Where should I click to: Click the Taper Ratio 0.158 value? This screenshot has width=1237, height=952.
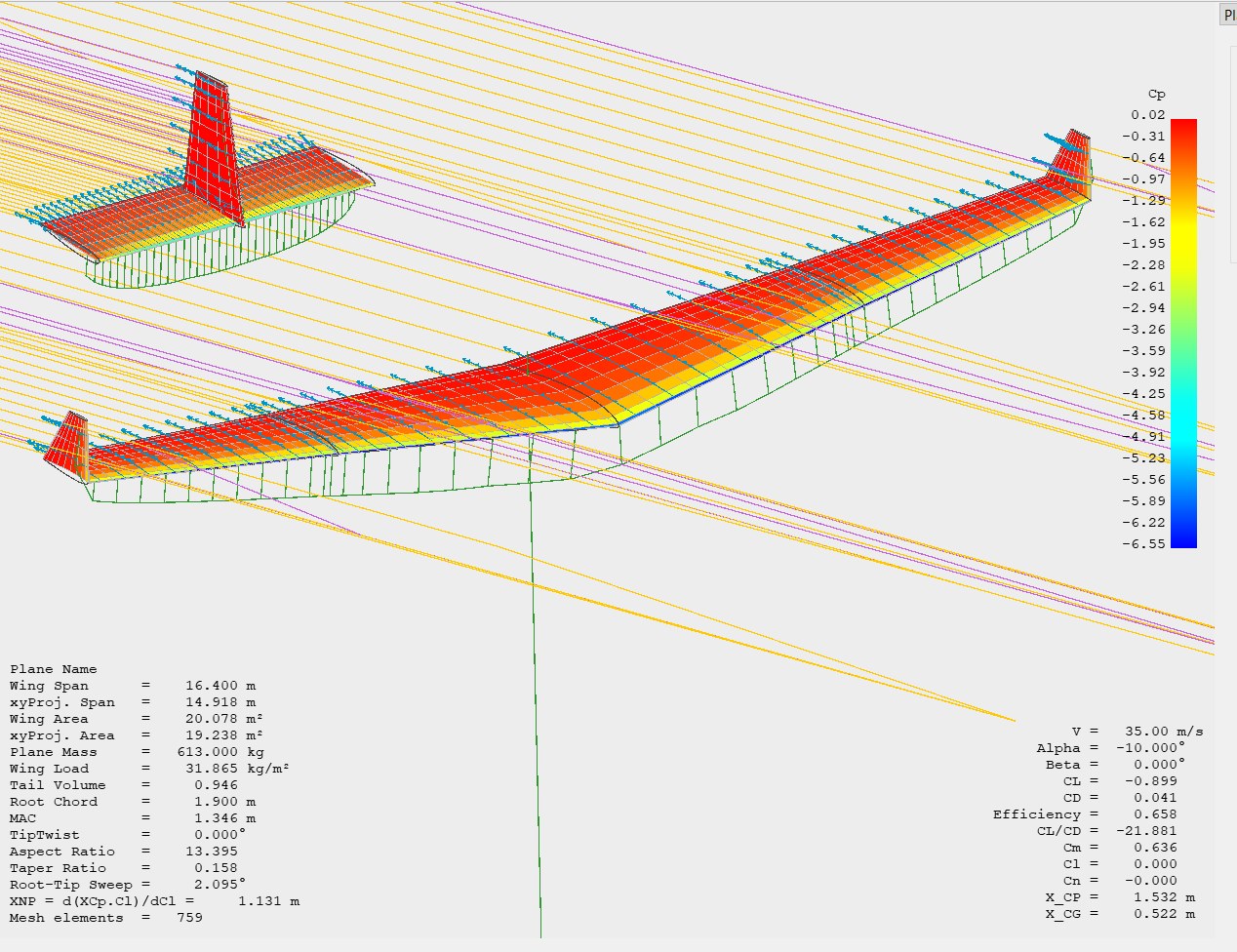coord(216,868)
